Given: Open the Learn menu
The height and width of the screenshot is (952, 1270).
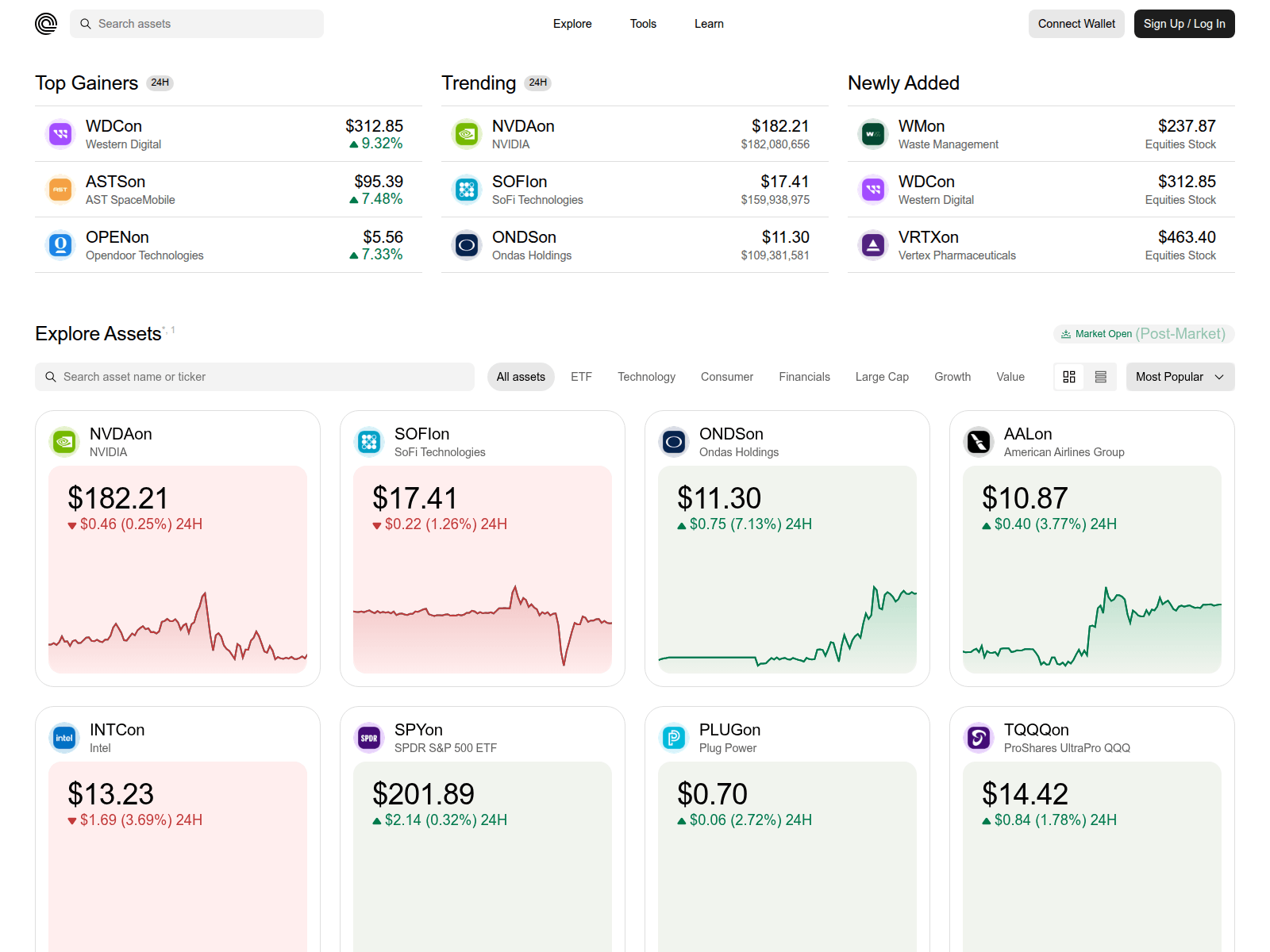Looking at the screenshot, I should coord(709,24).
